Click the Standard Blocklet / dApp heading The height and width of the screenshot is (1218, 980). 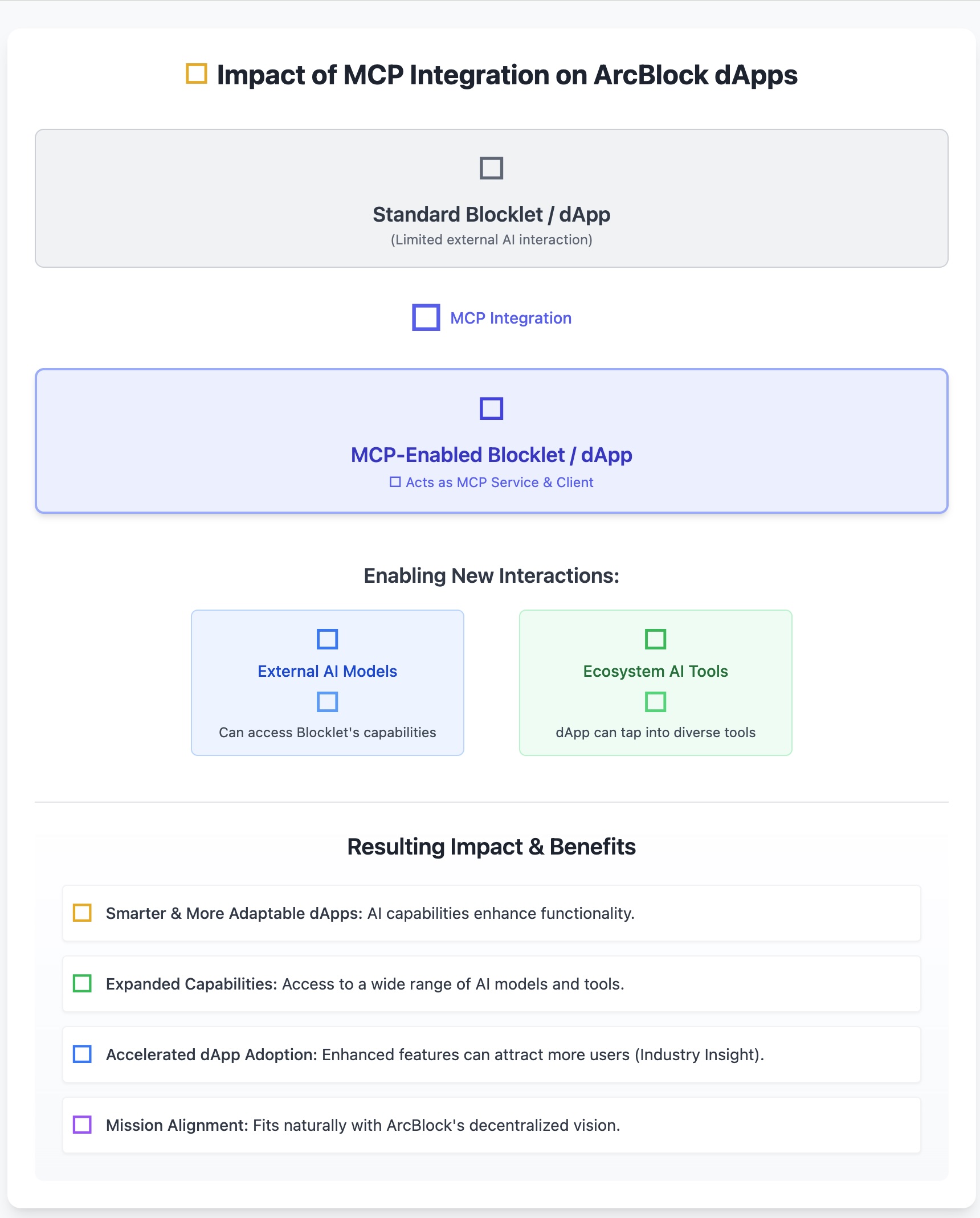(x=491, y=215)
